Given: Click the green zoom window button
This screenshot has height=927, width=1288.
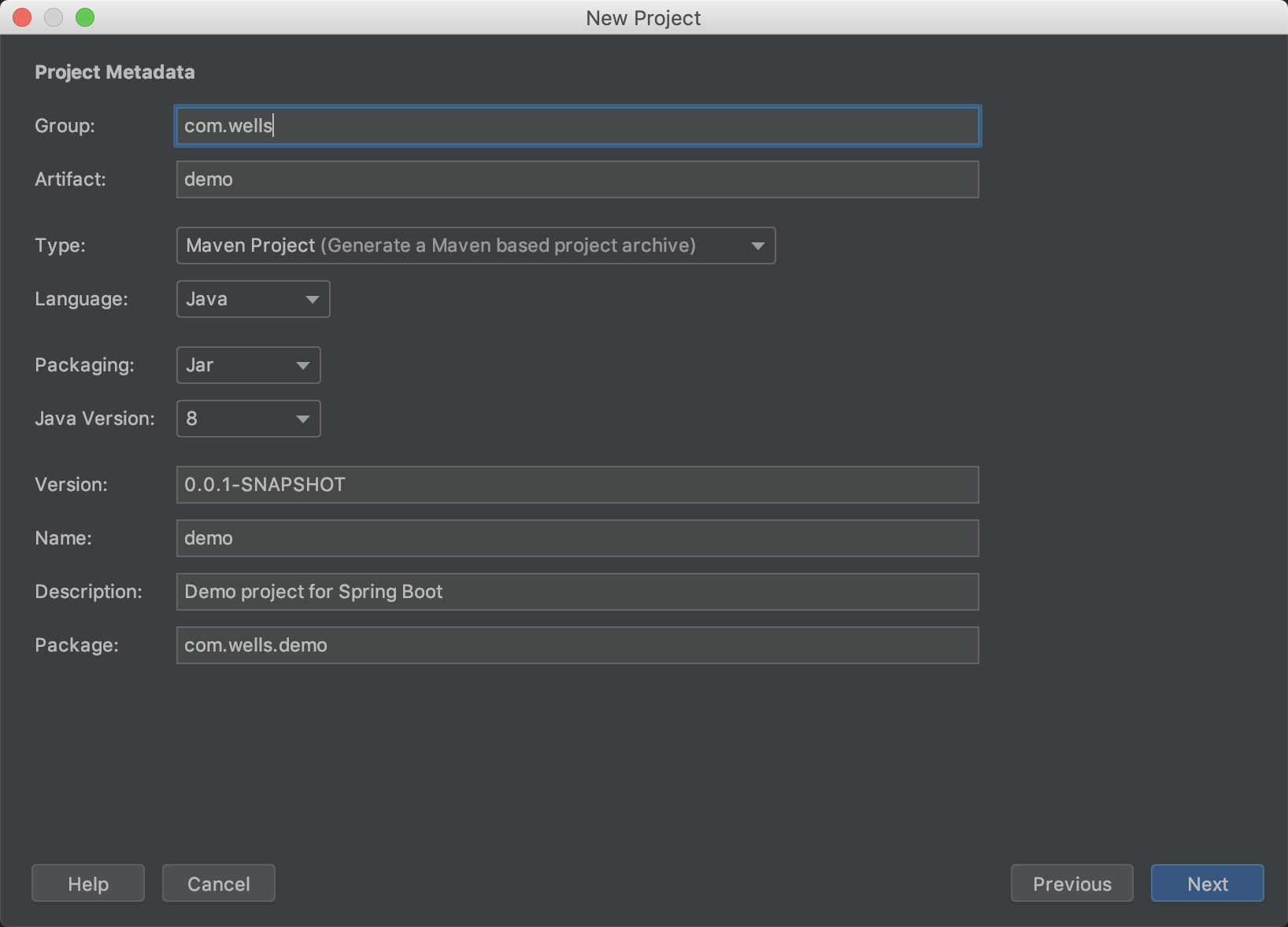Looking at the screenshot, I should point(85,17).
